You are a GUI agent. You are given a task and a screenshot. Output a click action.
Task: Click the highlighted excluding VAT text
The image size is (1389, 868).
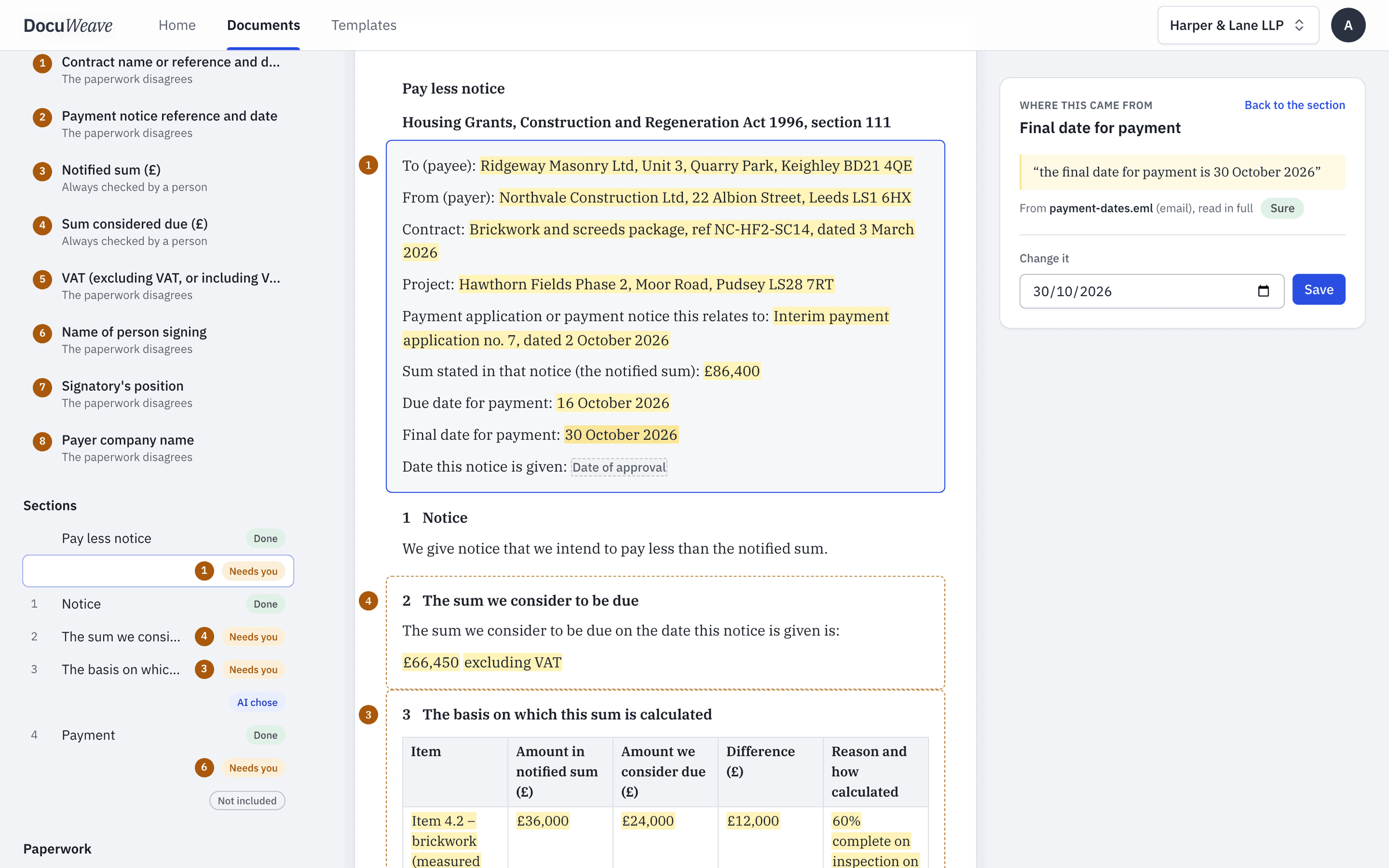click(512, 662)
